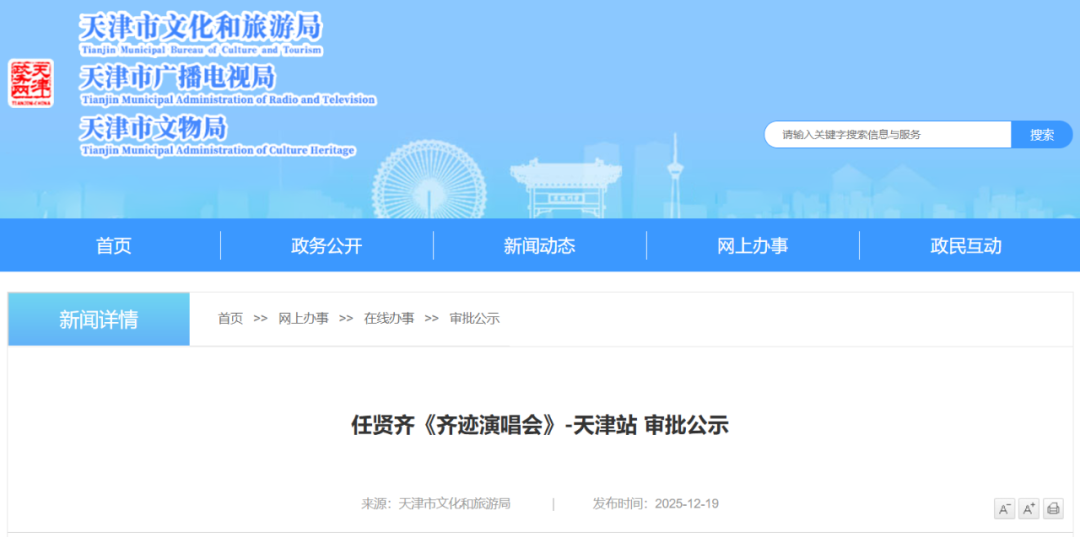Click the article title 任贤齐《齐迹演唱会》-天津站 审批公示
The width and height of the screenshot is (1080, 537).
(x=540, y=425)
